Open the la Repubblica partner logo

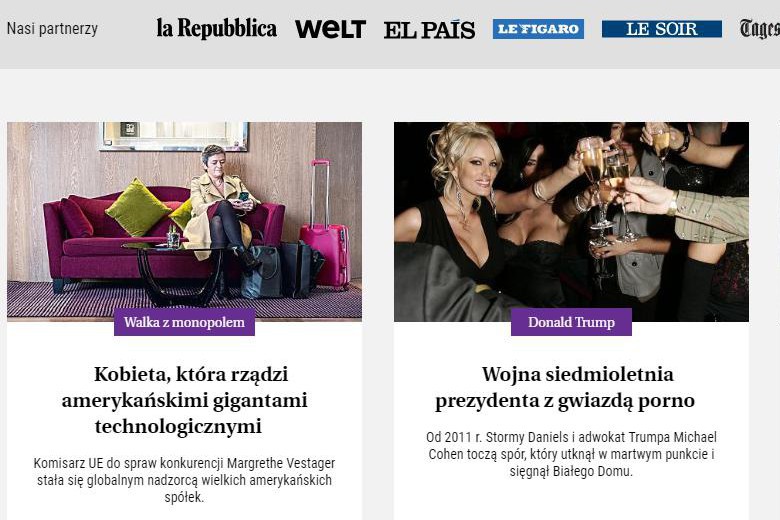click(216, 28)
